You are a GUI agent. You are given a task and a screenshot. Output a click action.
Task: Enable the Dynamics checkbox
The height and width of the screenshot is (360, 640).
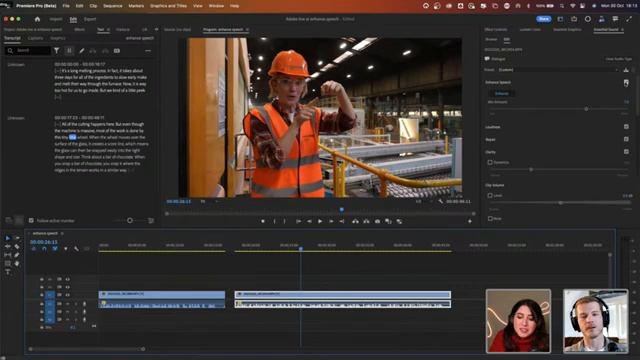click(x=490, y=162)
